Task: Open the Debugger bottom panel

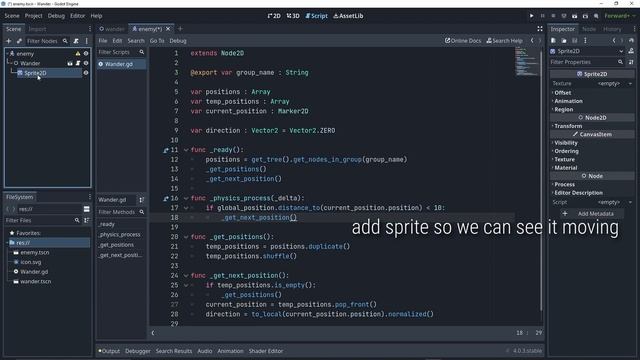Action: [138, 351]
